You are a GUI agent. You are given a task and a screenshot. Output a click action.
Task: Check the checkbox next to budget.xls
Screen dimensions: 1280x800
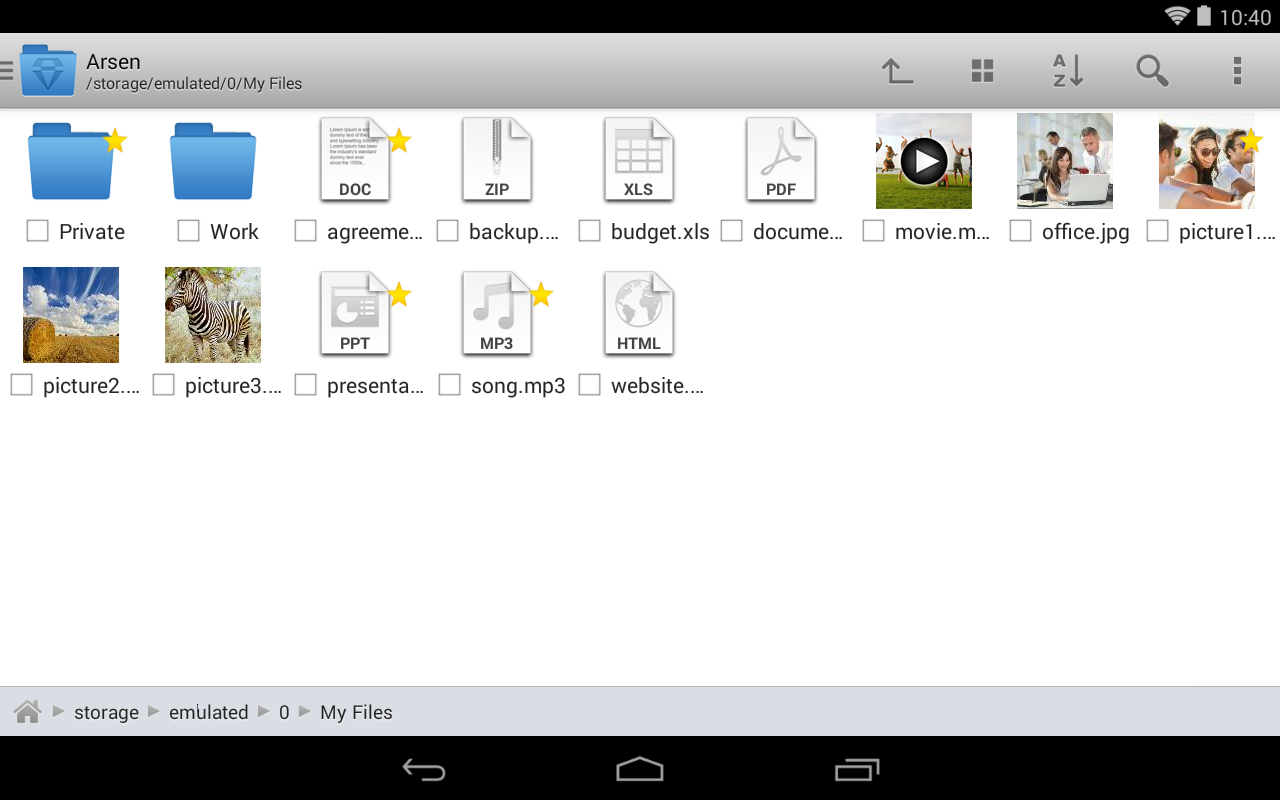click(589, 230)
